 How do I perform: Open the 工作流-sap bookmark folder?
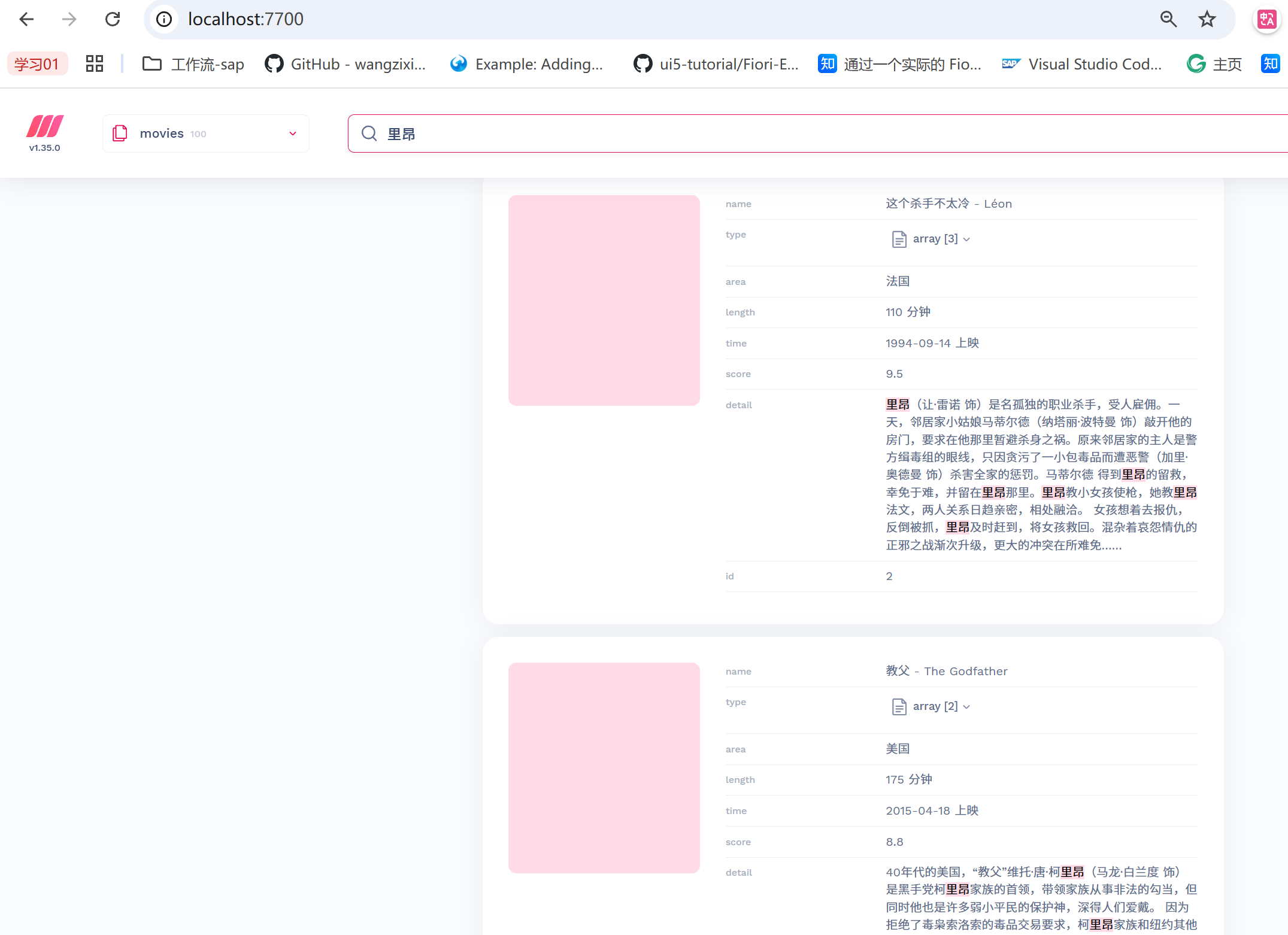click(x=193, y=63)
